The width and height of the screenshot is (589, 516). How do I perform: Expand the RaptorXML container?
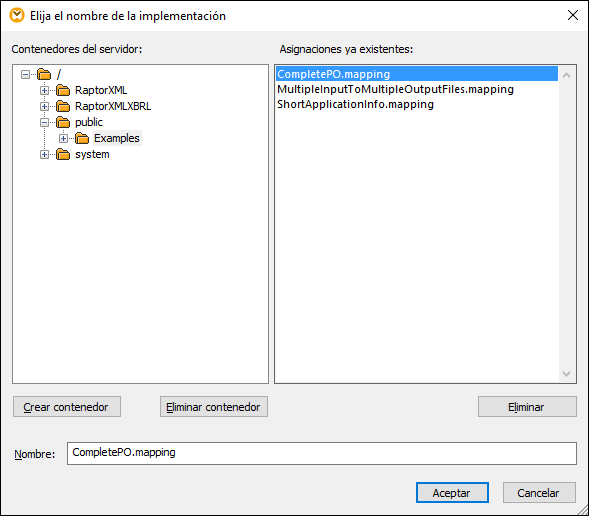pyautogui.click(x=44, y=90)
